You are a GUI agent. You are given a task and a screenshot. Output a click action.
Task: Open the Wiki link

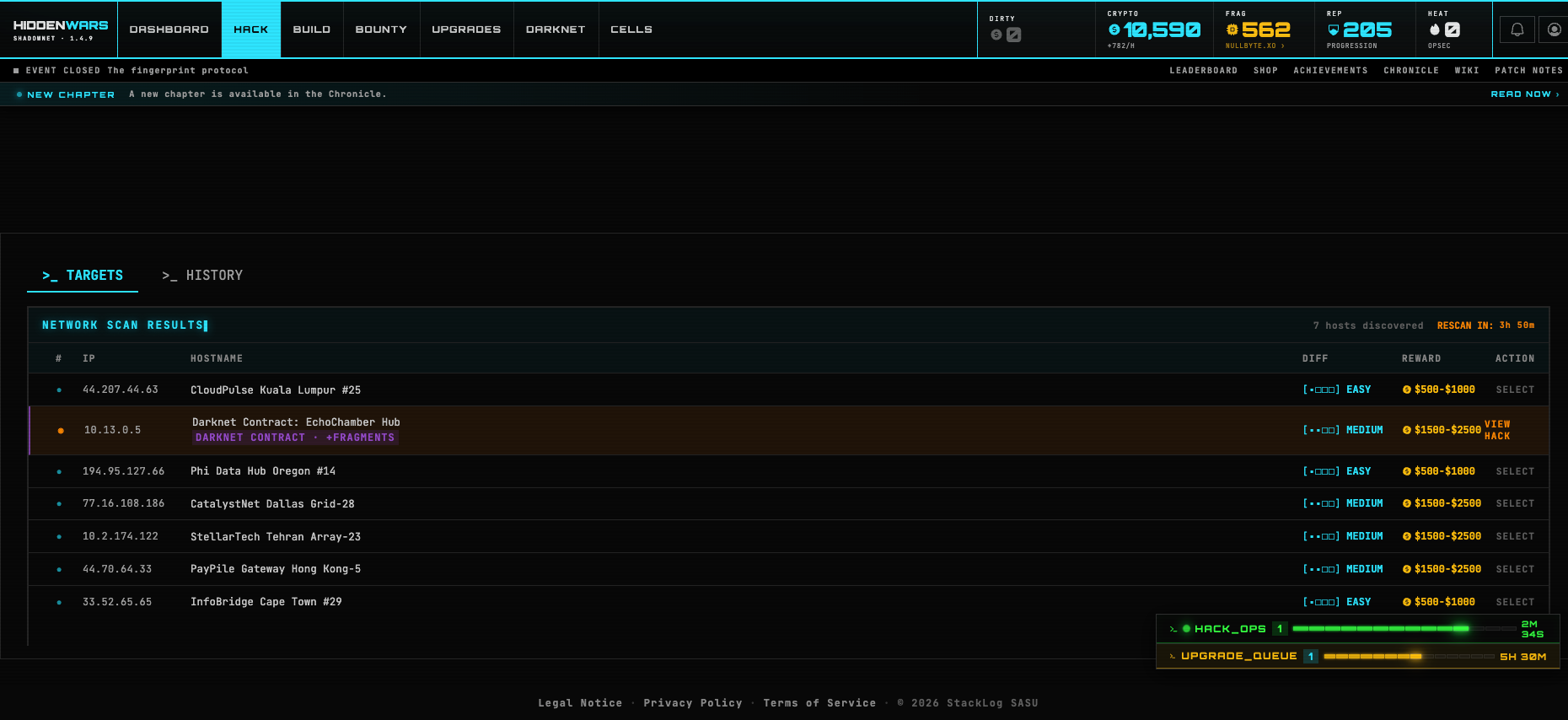[1467, 71]
